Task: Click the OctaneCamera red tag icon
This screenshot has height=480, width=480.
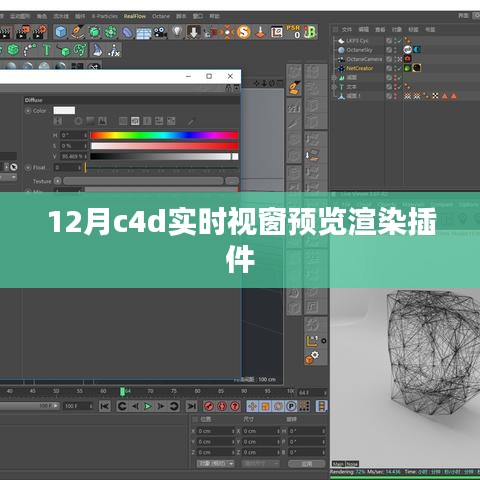Action: coord(408,59)
